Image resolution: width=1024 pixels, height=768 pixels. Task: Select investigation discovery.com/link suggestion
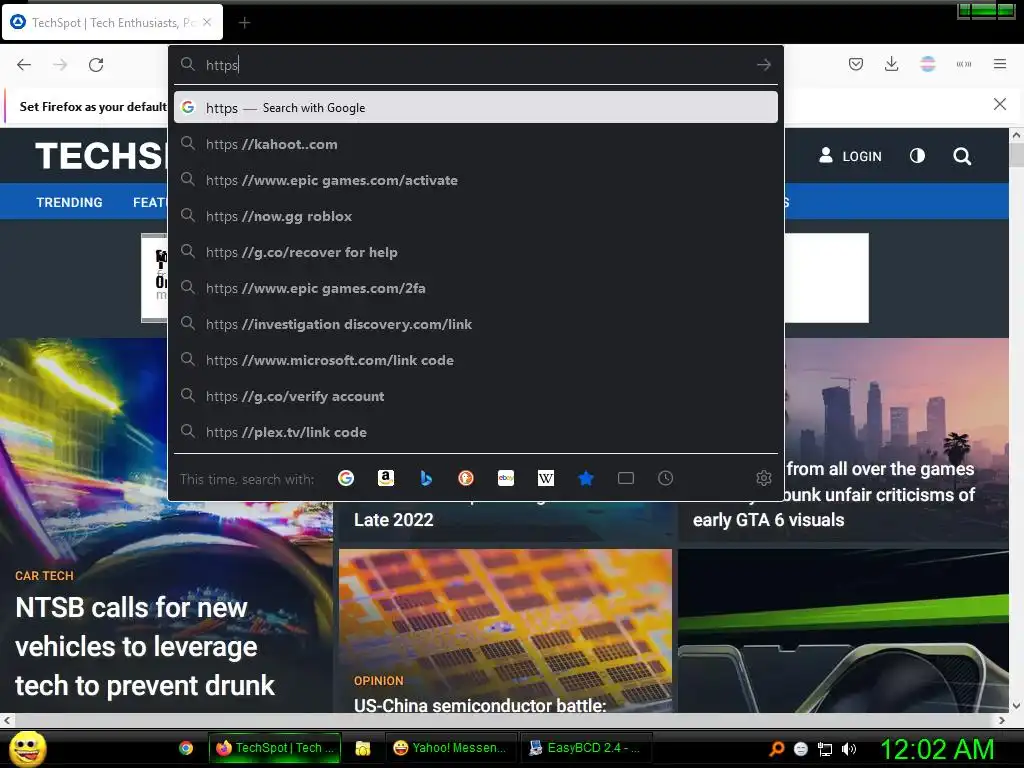click(x=476, y=323)
